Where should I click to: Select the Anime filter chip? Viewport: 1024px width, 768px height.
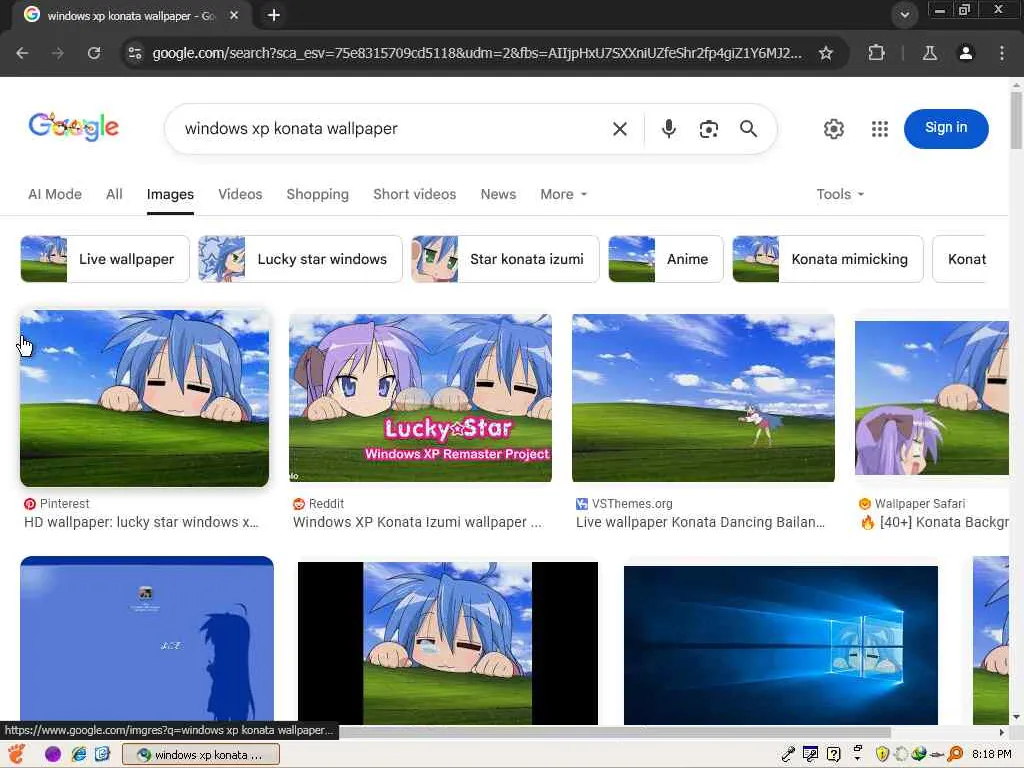click(x=665, y=259)
